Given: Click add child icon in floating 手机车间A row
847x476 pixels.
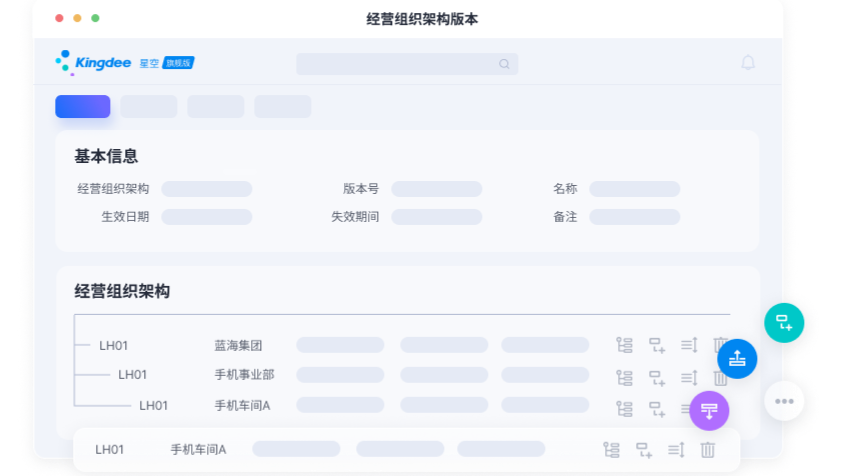Looking at the screenshot, I should point(644,450).
